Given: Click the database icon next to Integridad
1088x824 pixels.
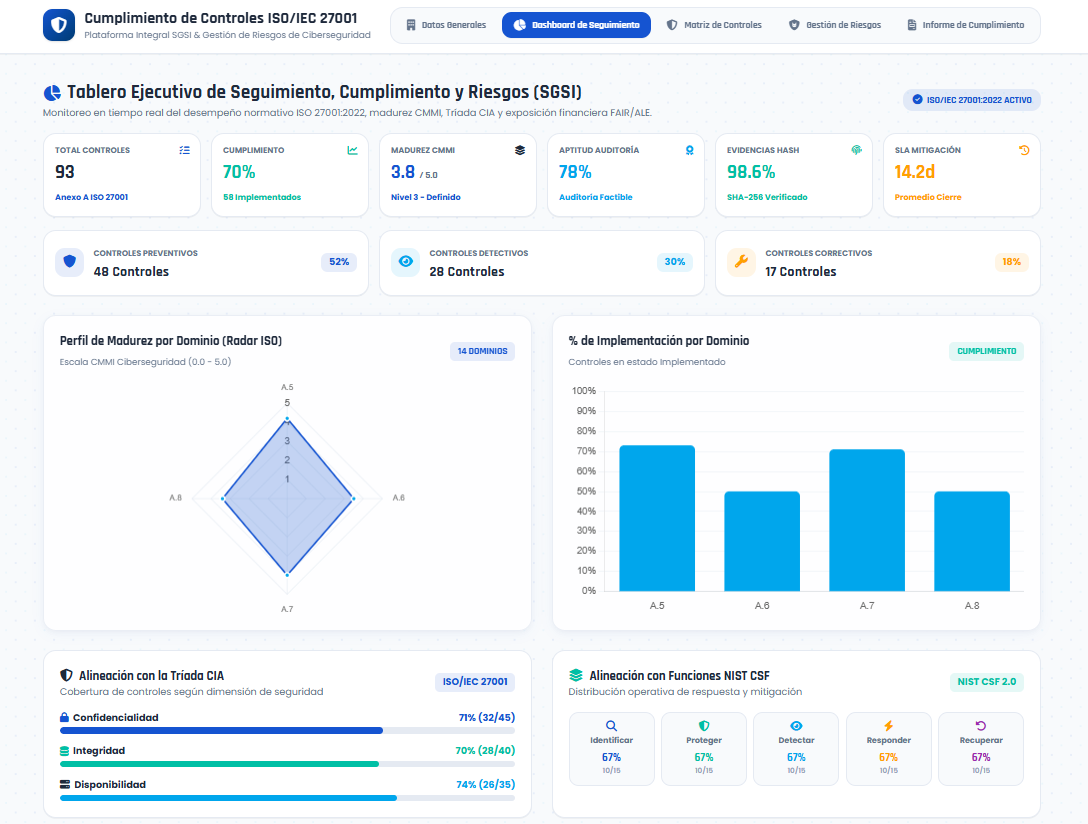Looking at the screenshot, I should pyautogui.click(x=65, y=751).
